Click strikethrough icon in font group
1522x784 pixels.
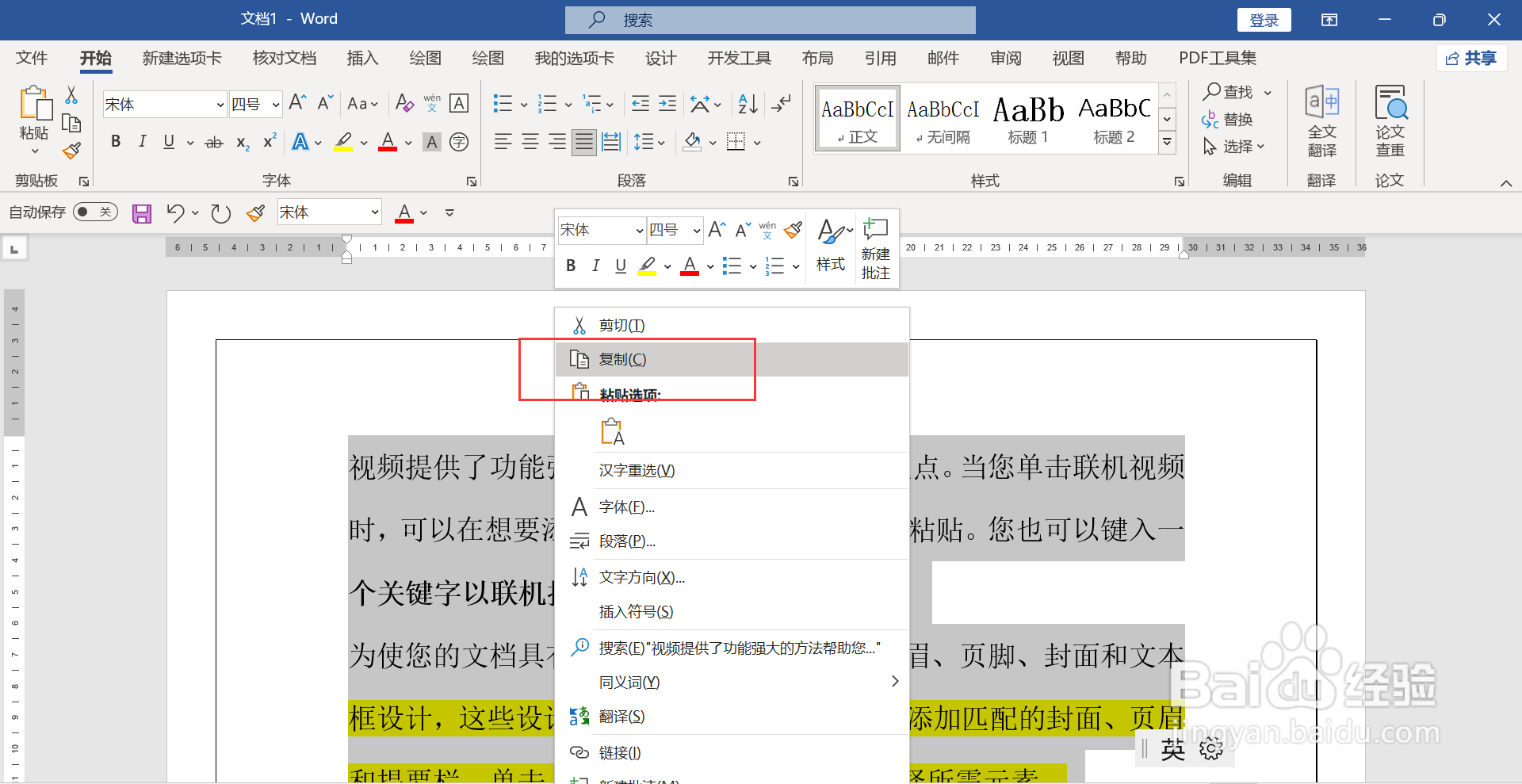tap(214, 143)
